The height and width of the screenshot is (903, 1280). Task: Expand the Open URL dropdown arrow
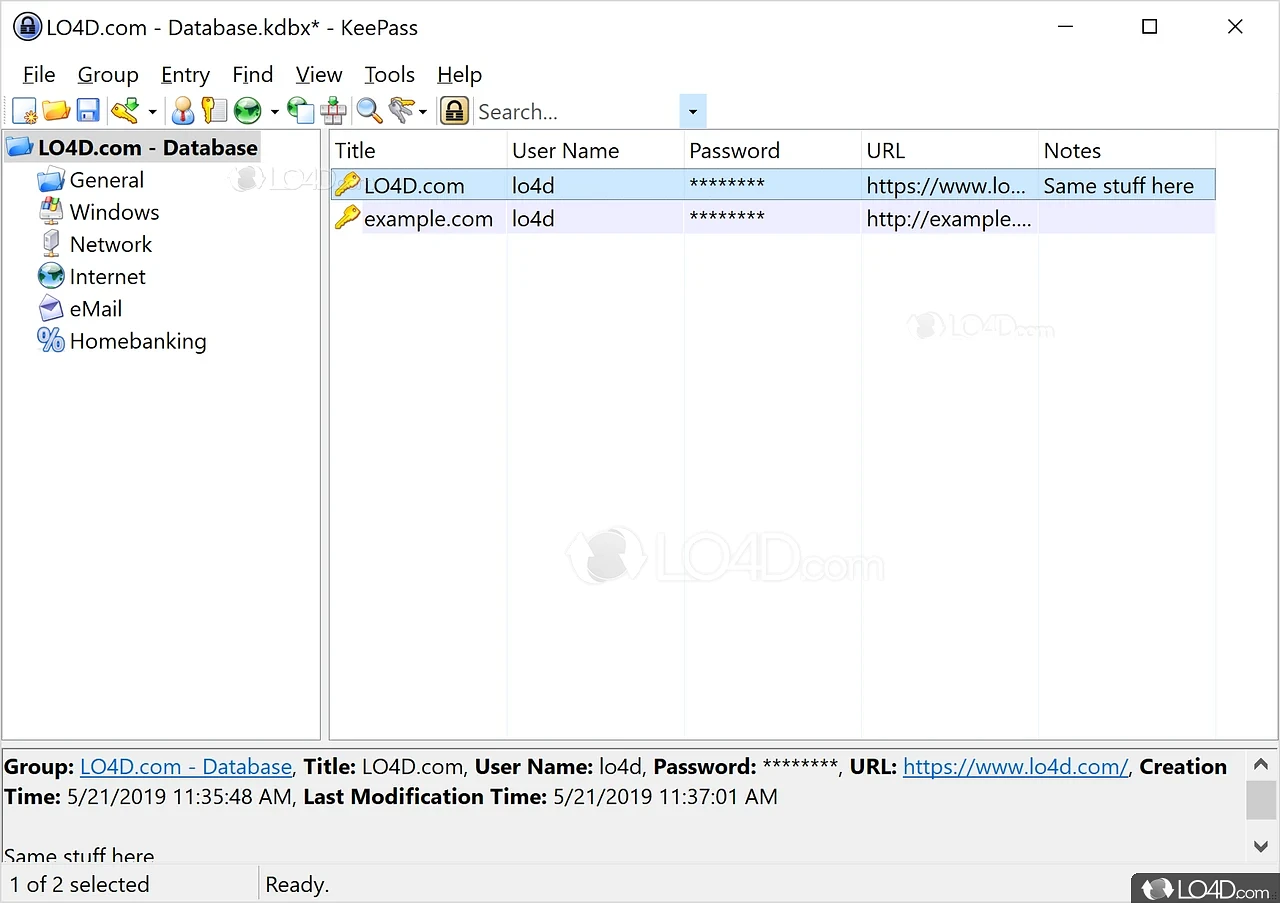pos(274,110)
